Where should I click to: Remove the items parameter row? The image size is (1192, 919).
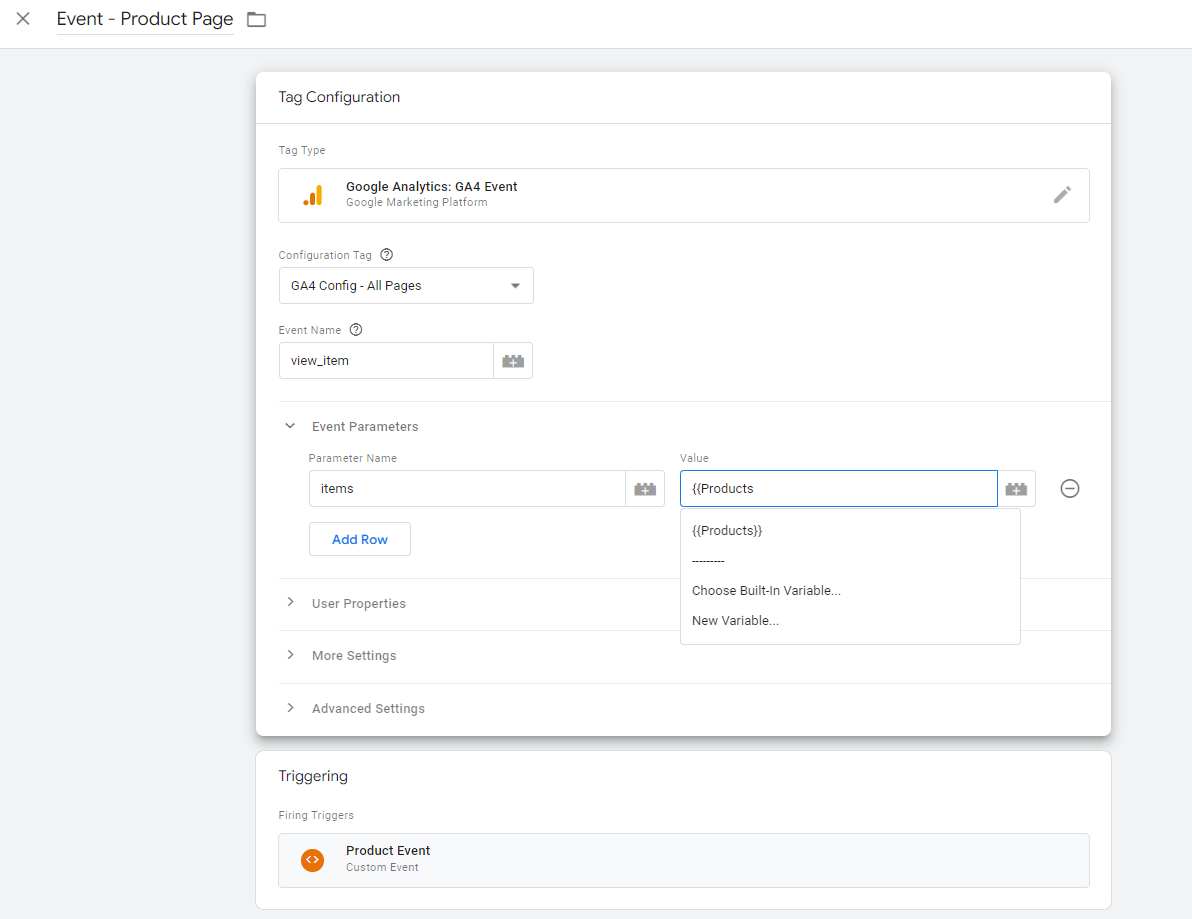pyautogui.click(x=1070, y=489)
